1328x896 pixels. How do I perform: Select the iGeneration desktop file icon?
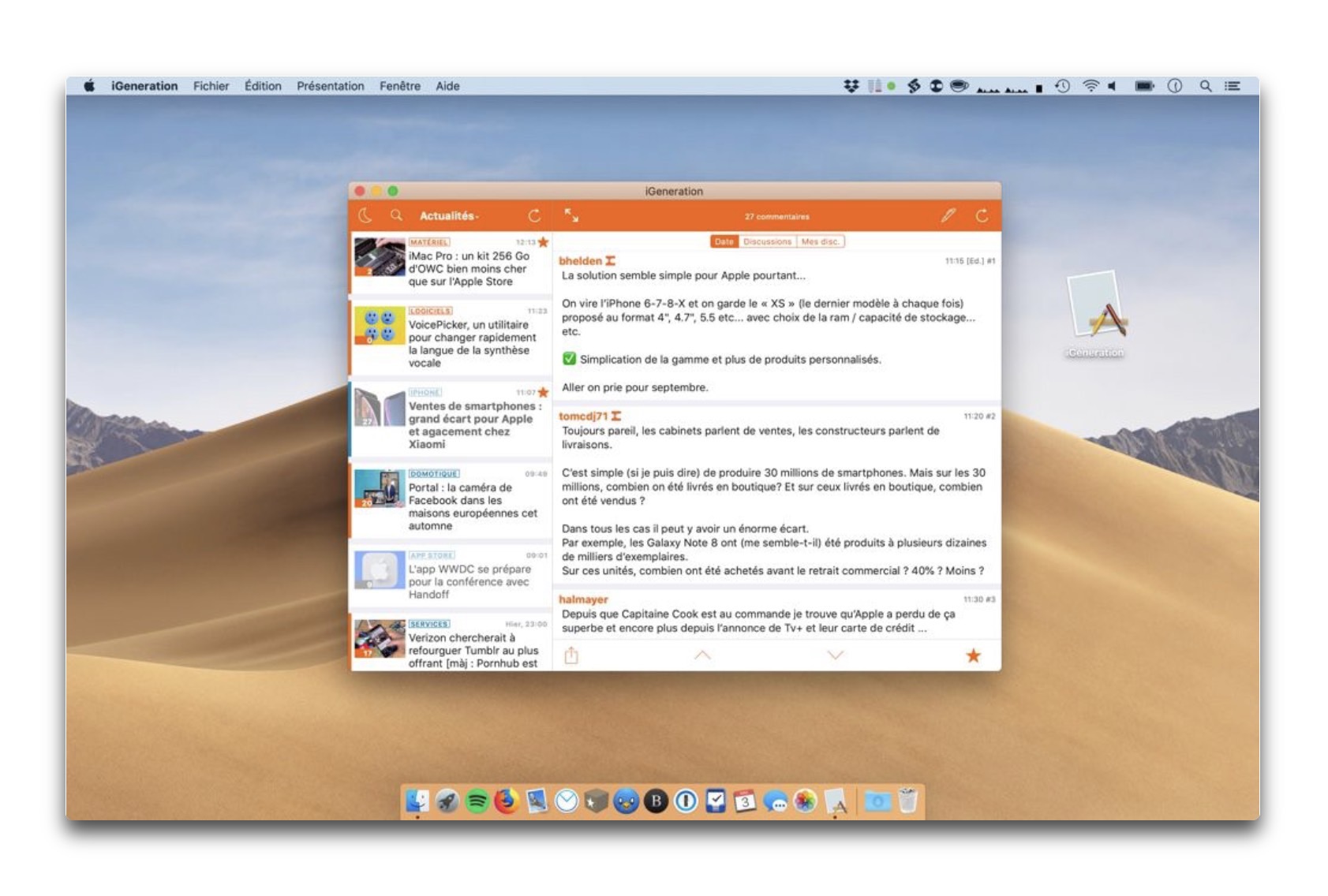[1095, 314]
